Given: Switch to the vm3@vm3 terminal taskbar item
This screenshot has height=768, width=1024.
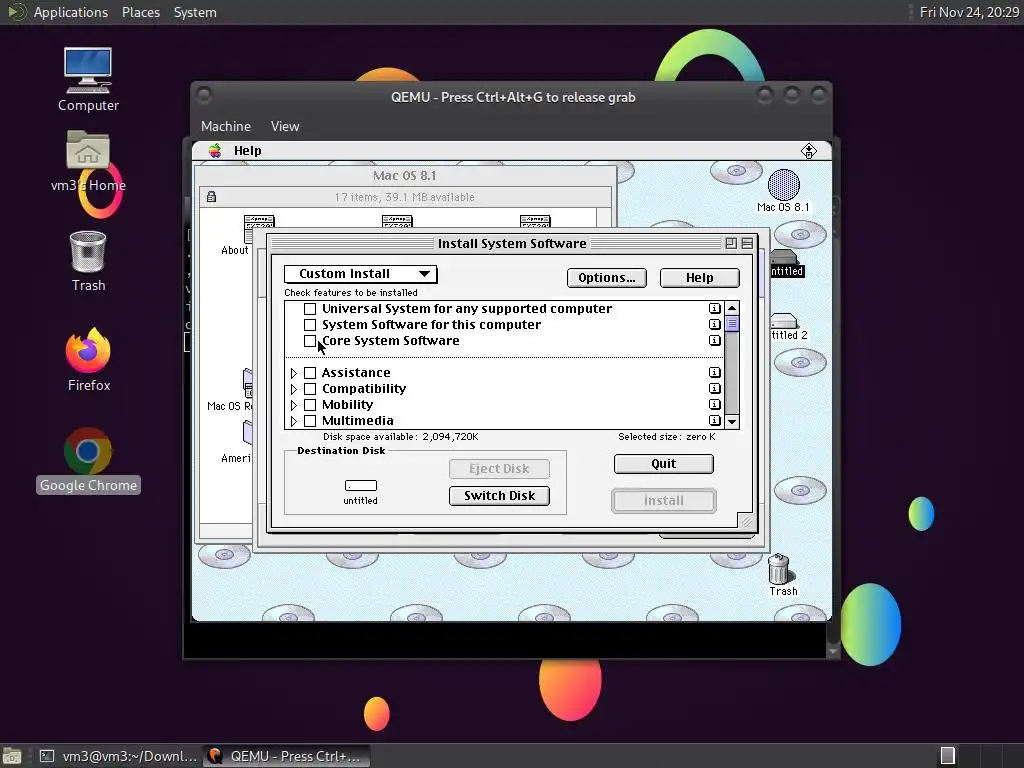Looking at the screenshot, I should [x=118, y=756].
